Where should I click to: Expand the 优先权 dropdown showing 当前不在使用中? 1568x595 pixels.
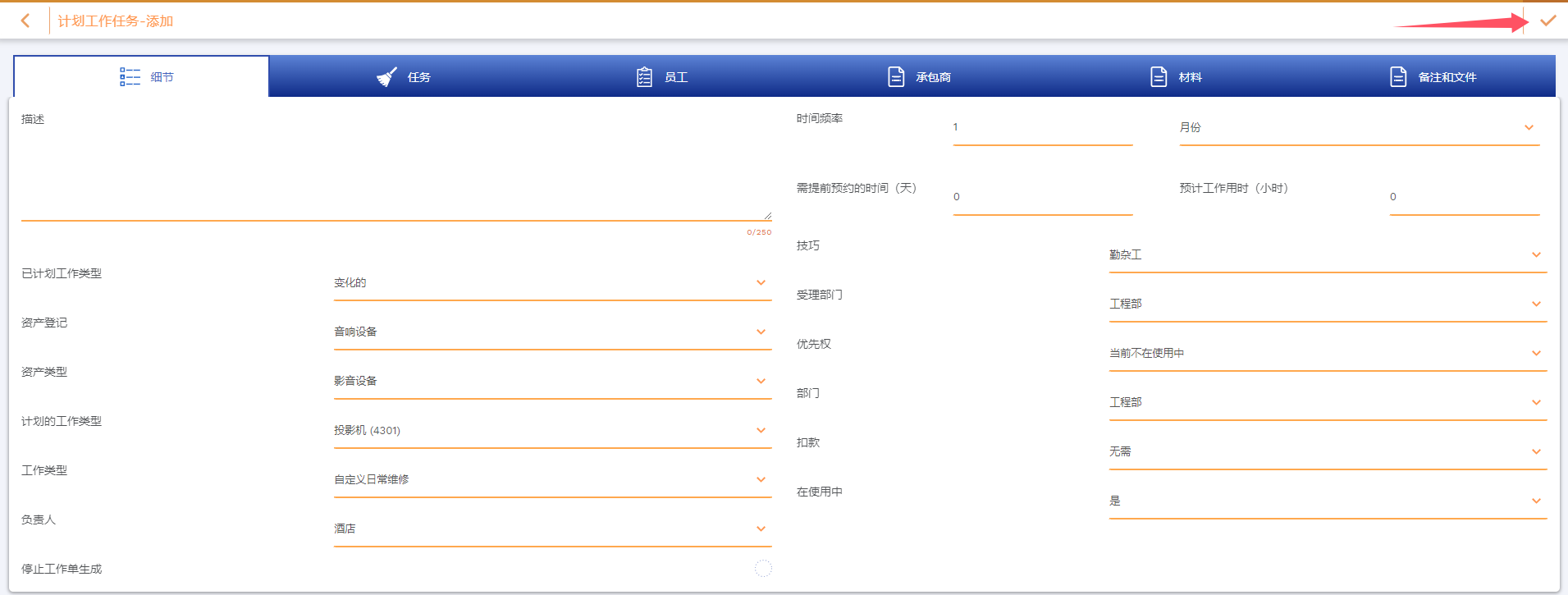point(1328,354)
